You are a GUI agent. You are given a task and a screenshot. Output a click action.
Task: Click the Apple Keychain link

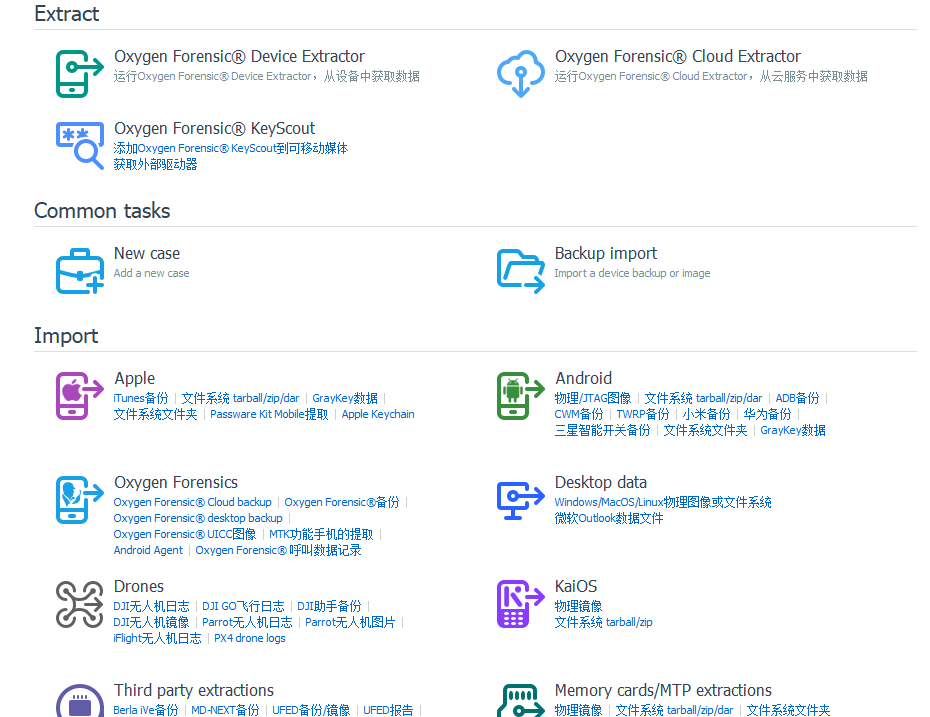[x=378, y=414]
